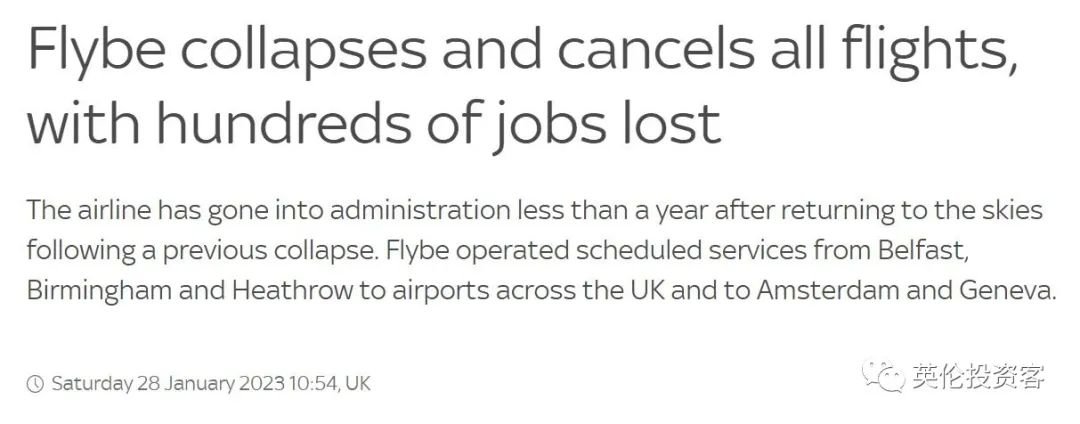Click the clock icon beside the date

(35, 383)
